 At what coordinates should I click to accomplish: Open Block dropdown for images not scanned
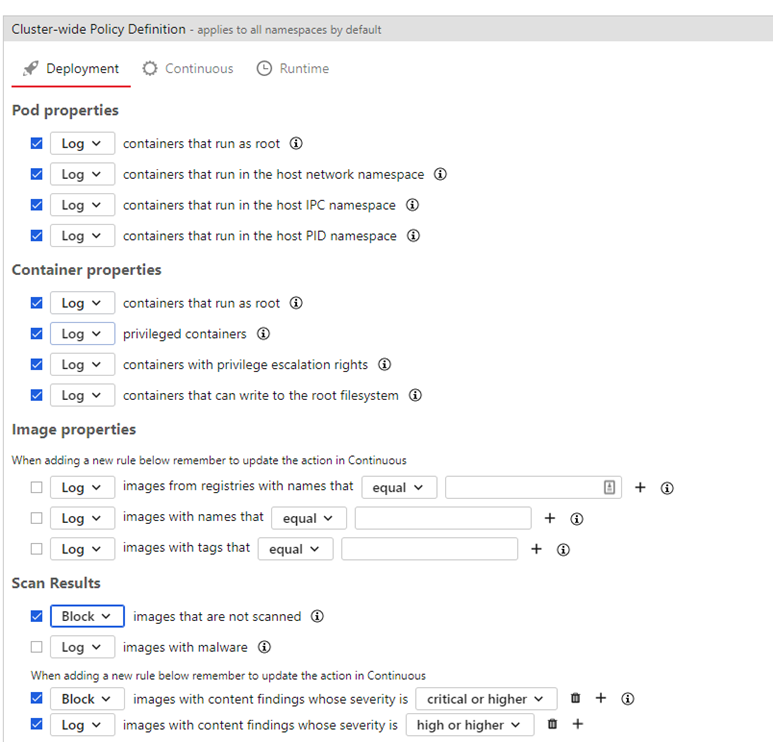pyautogui.click(x=87, y=617)
